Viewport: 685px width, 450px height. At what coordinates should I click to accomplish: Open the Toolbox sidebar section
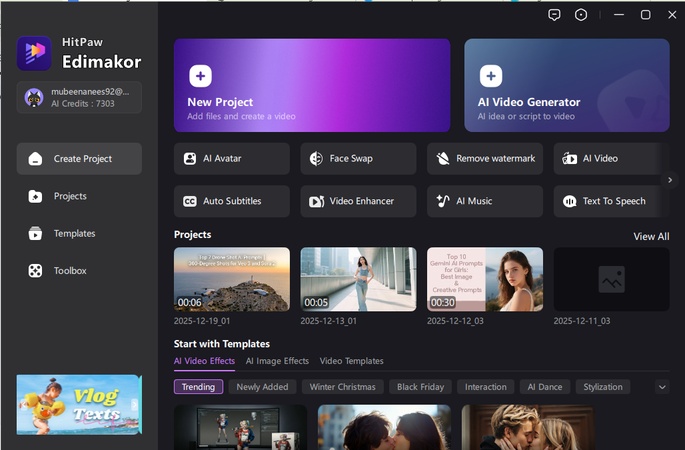[x=70, y=271]
